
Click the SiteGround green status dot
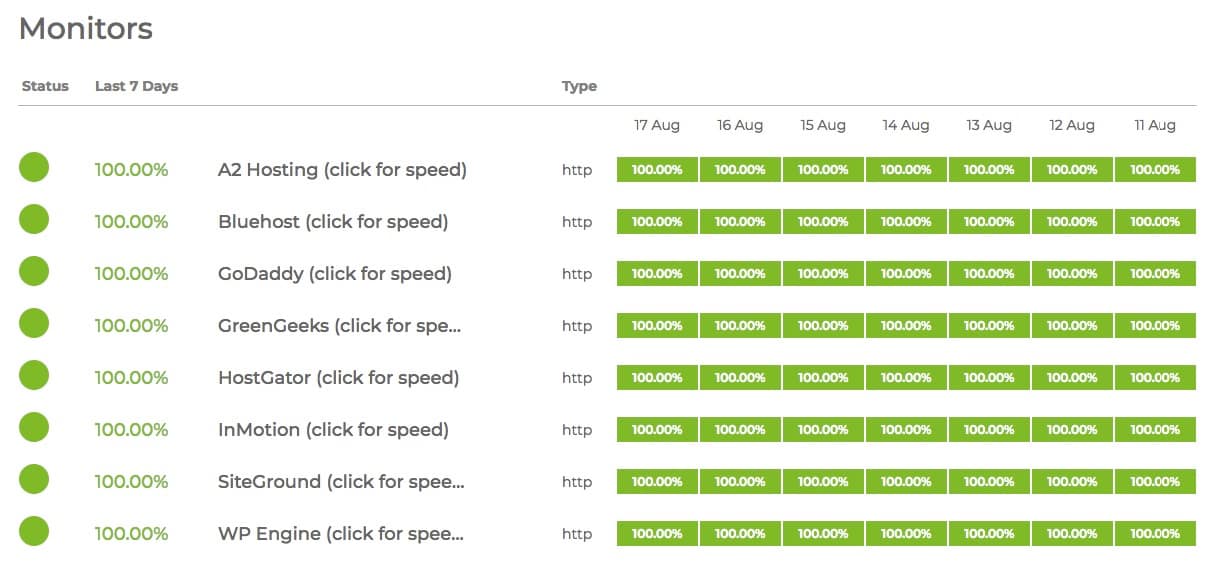point(34,479)
